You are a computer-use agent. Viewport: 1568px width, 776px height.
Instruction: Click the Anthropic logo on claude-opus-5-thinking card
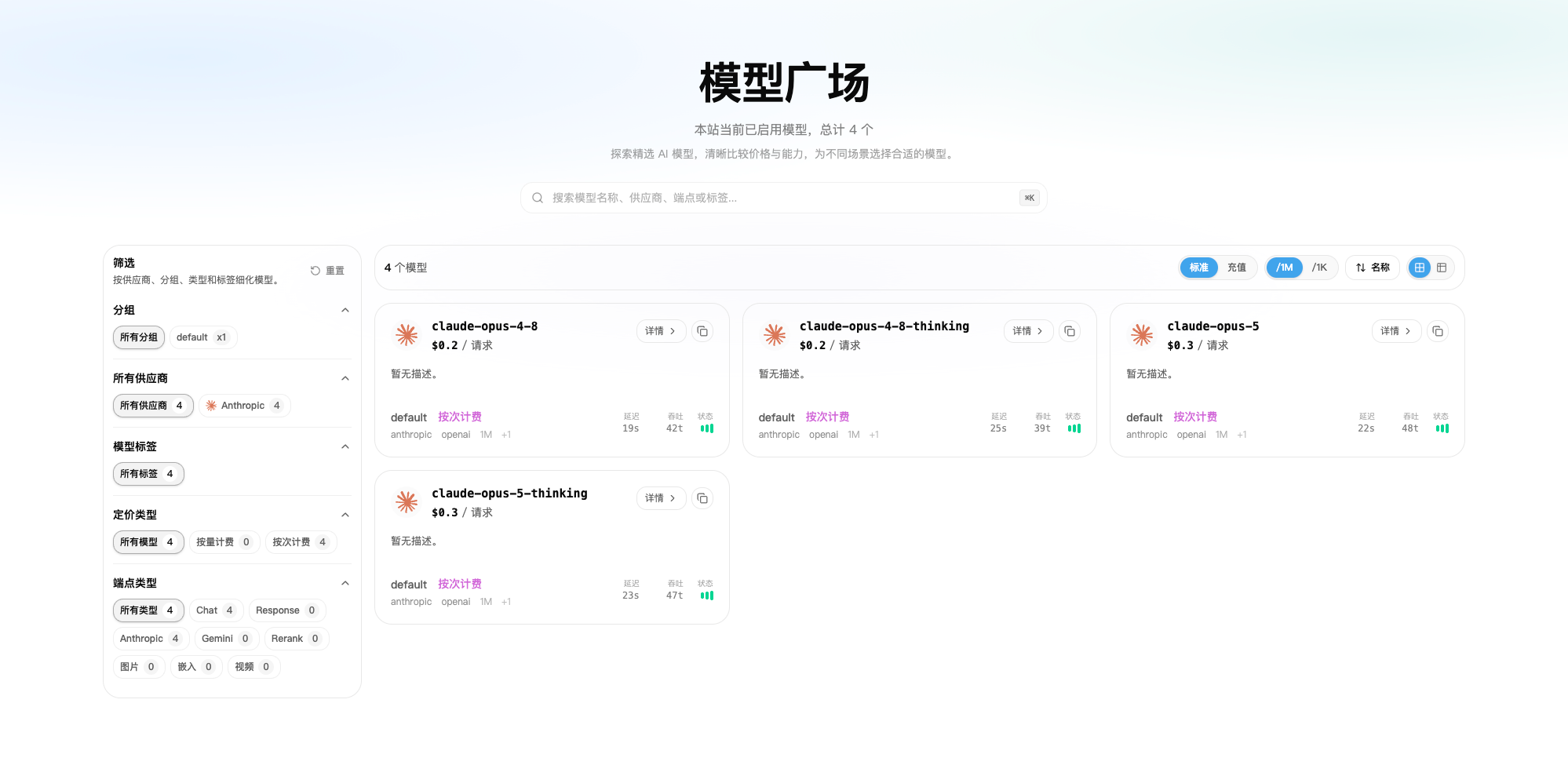coord(407,502)
